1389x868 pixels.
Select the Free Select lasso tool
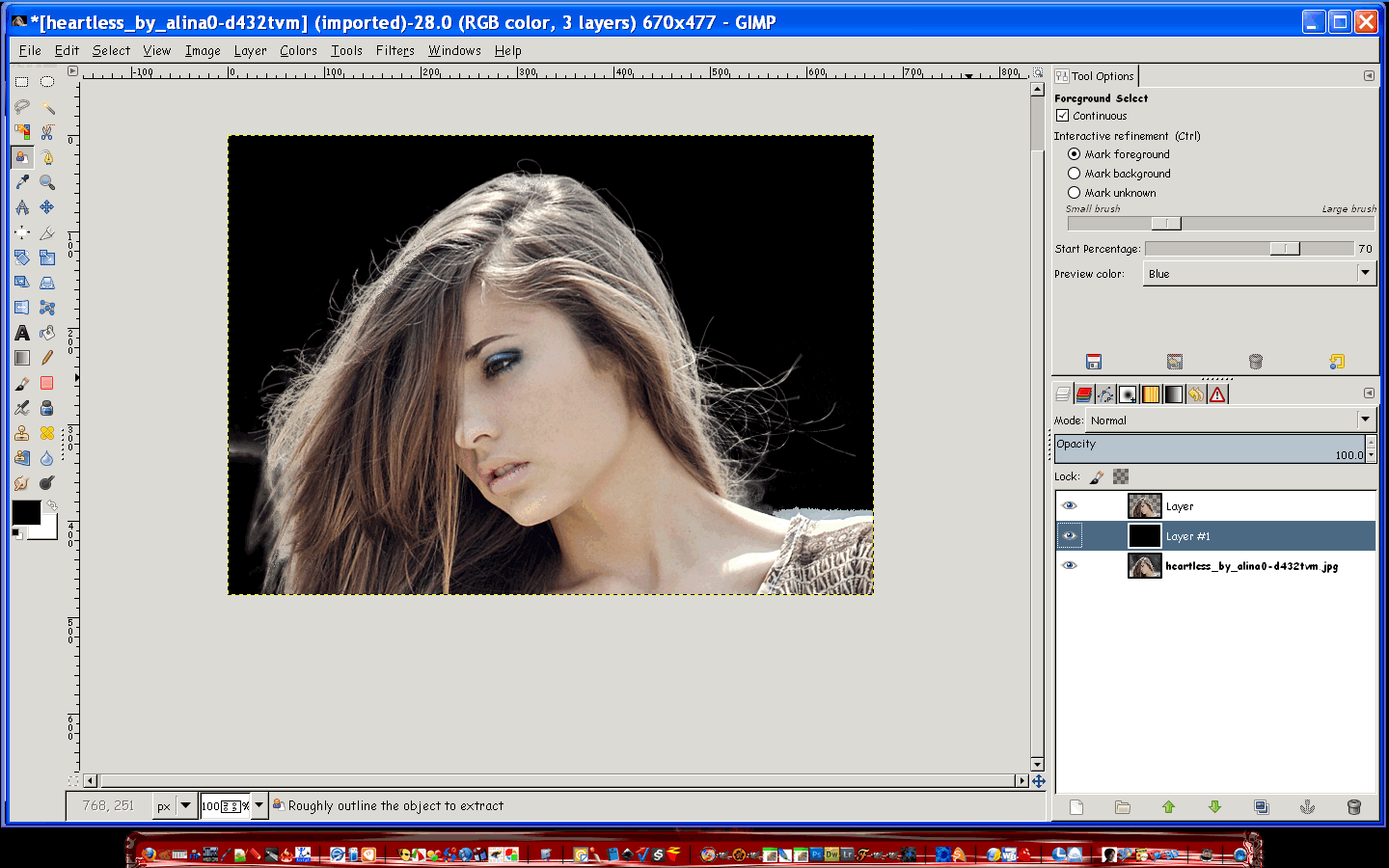21,107
